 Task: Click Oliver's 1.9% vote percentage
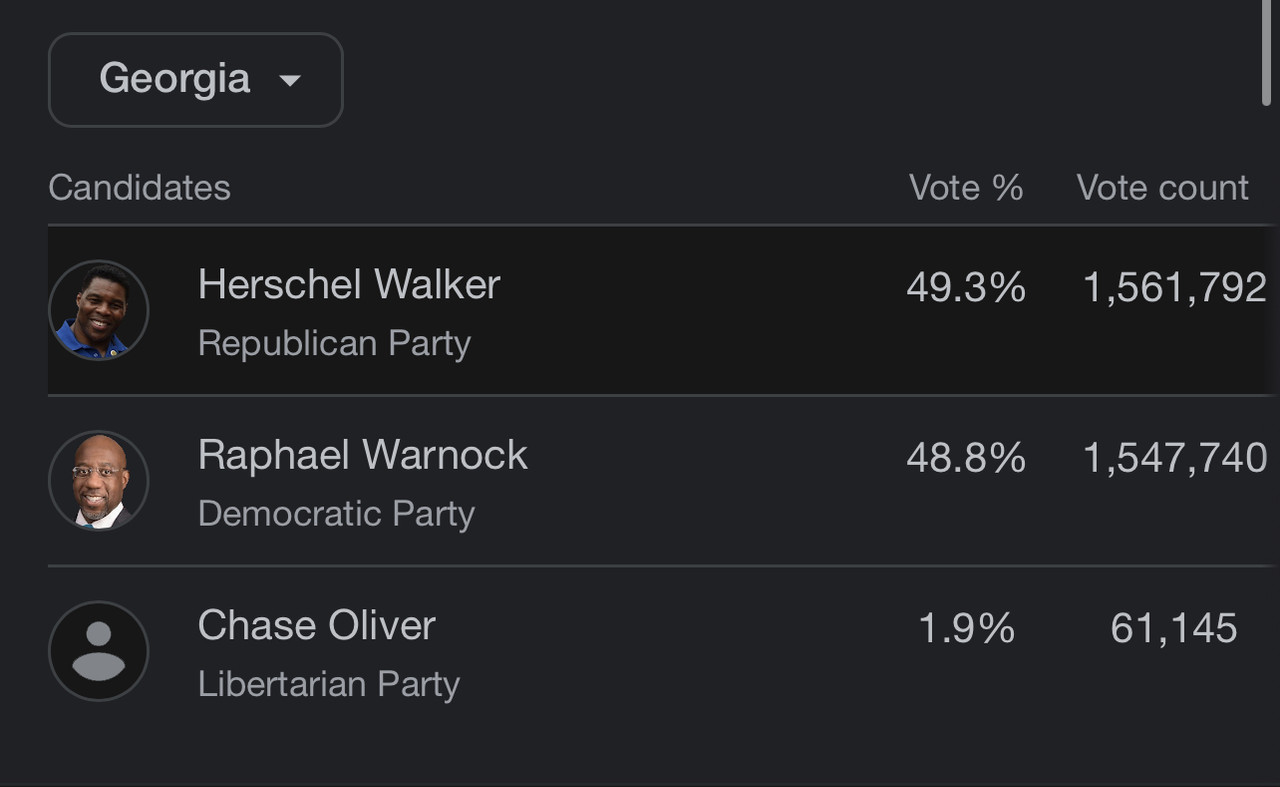[x=966, y=629]
